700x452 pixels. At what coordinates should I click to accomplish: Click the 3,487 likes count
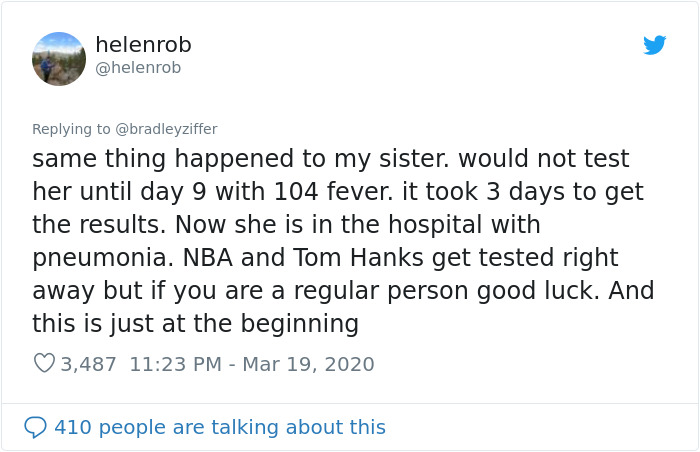pyautogui.click(x=89, y=364)
